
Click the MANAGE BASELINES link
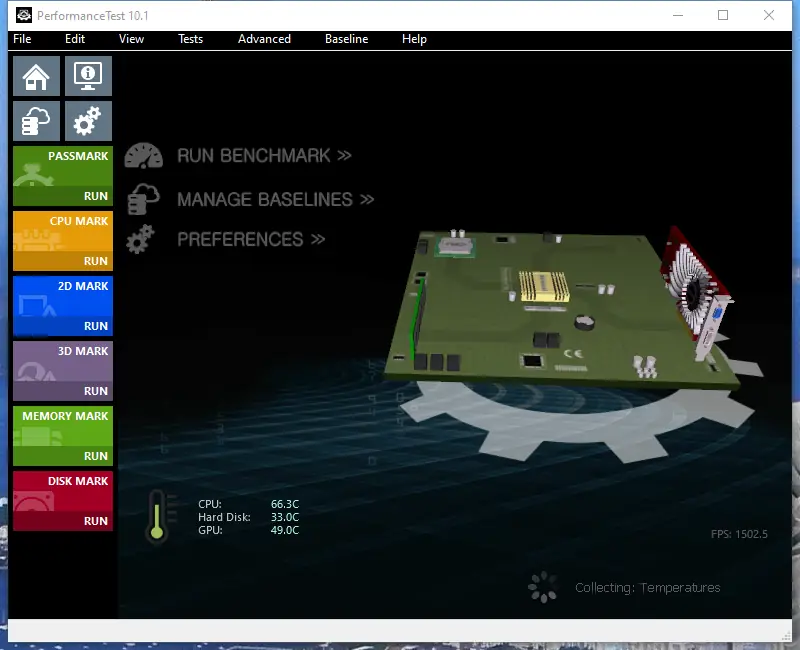coord(276,199)
